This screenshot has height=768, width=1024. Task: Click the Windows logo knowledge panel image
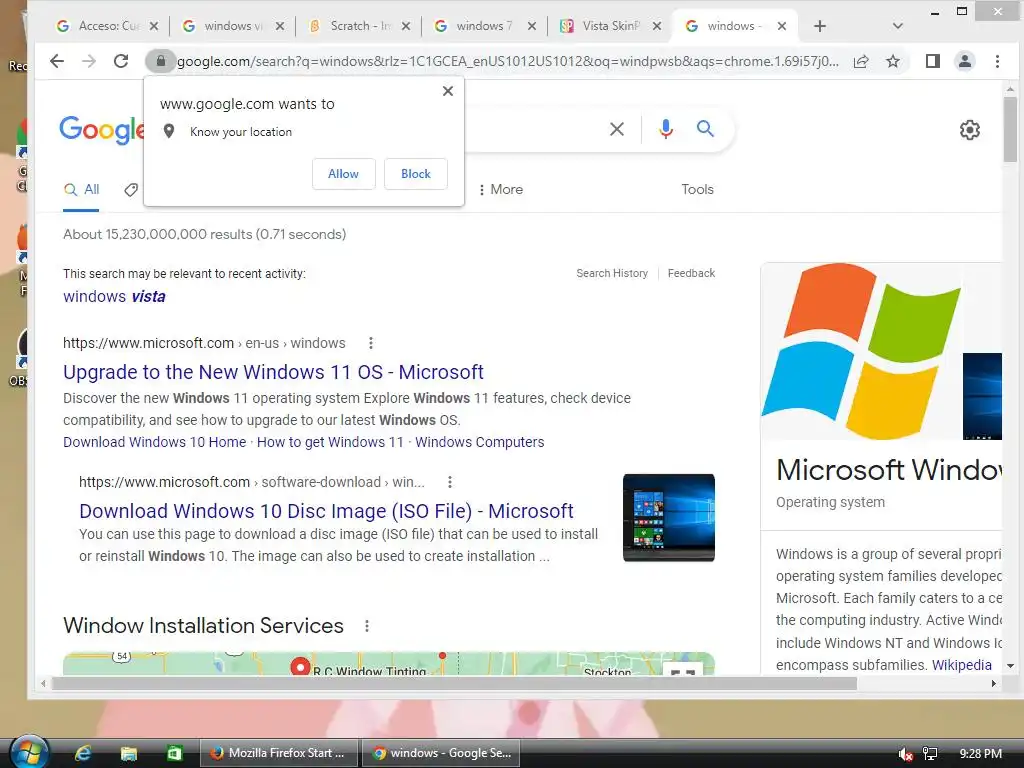(x=861, y=351)
